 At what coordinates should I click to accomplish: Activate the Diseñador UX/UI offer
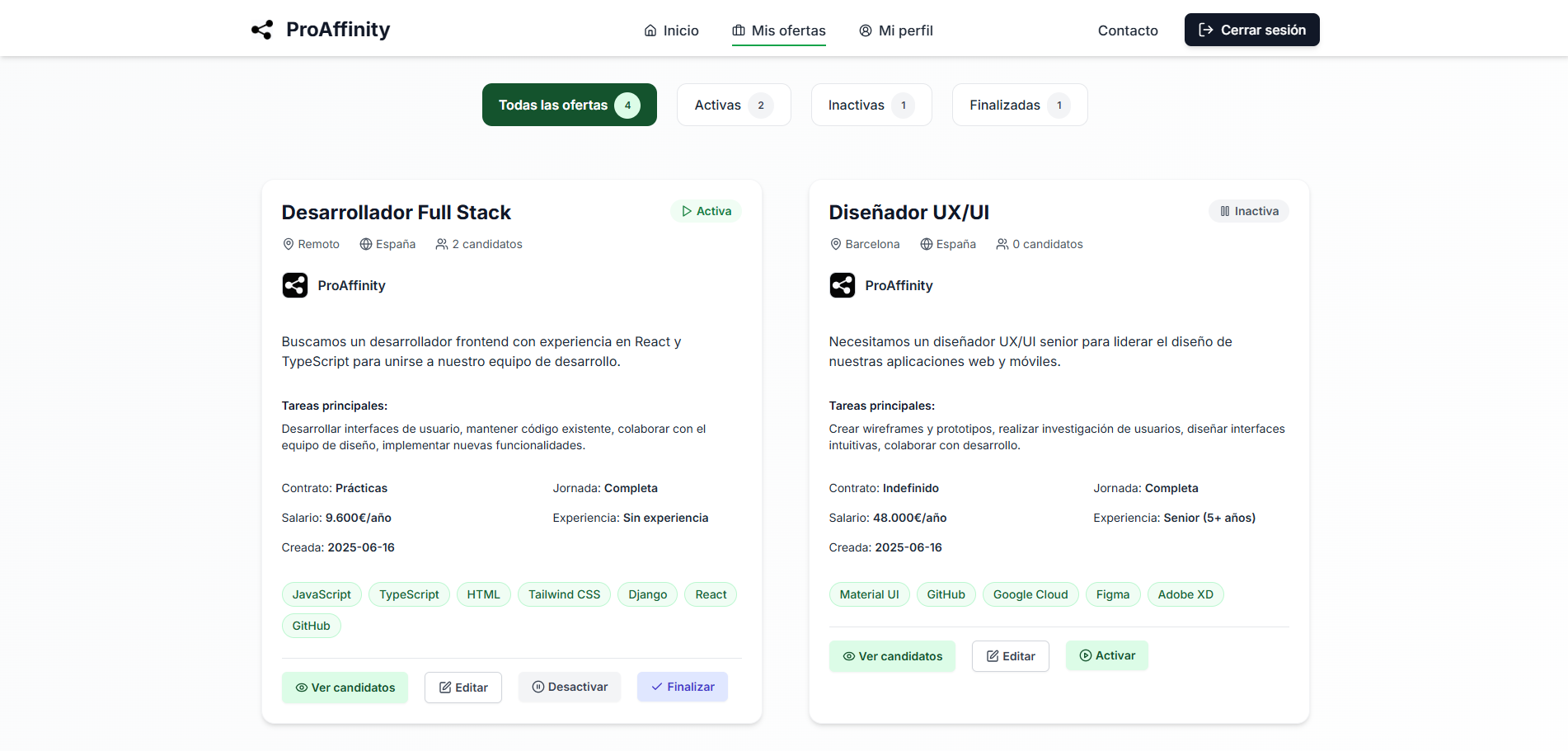tap(1106, 655)
